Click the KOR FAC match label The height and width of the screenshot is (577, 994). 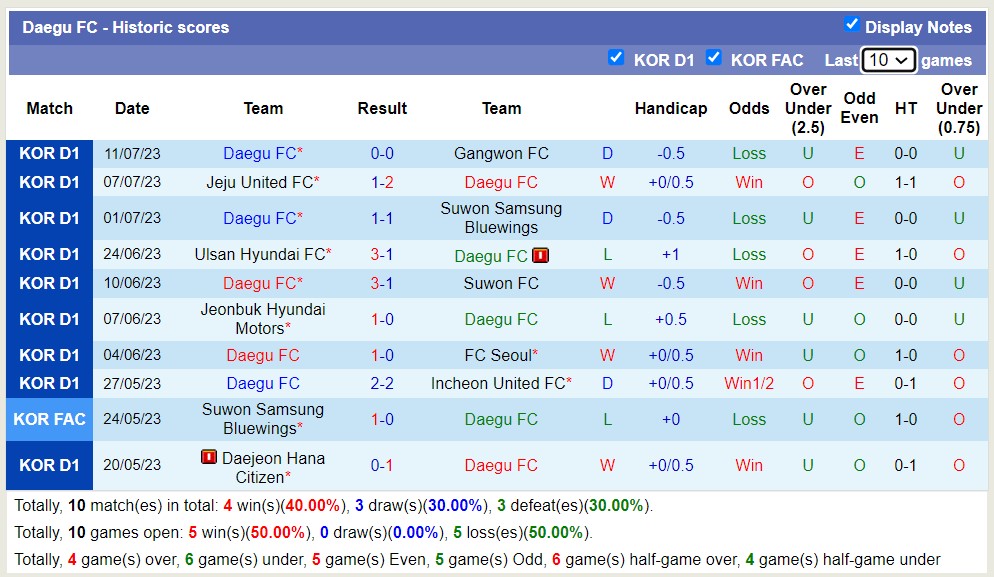point(49,419)
